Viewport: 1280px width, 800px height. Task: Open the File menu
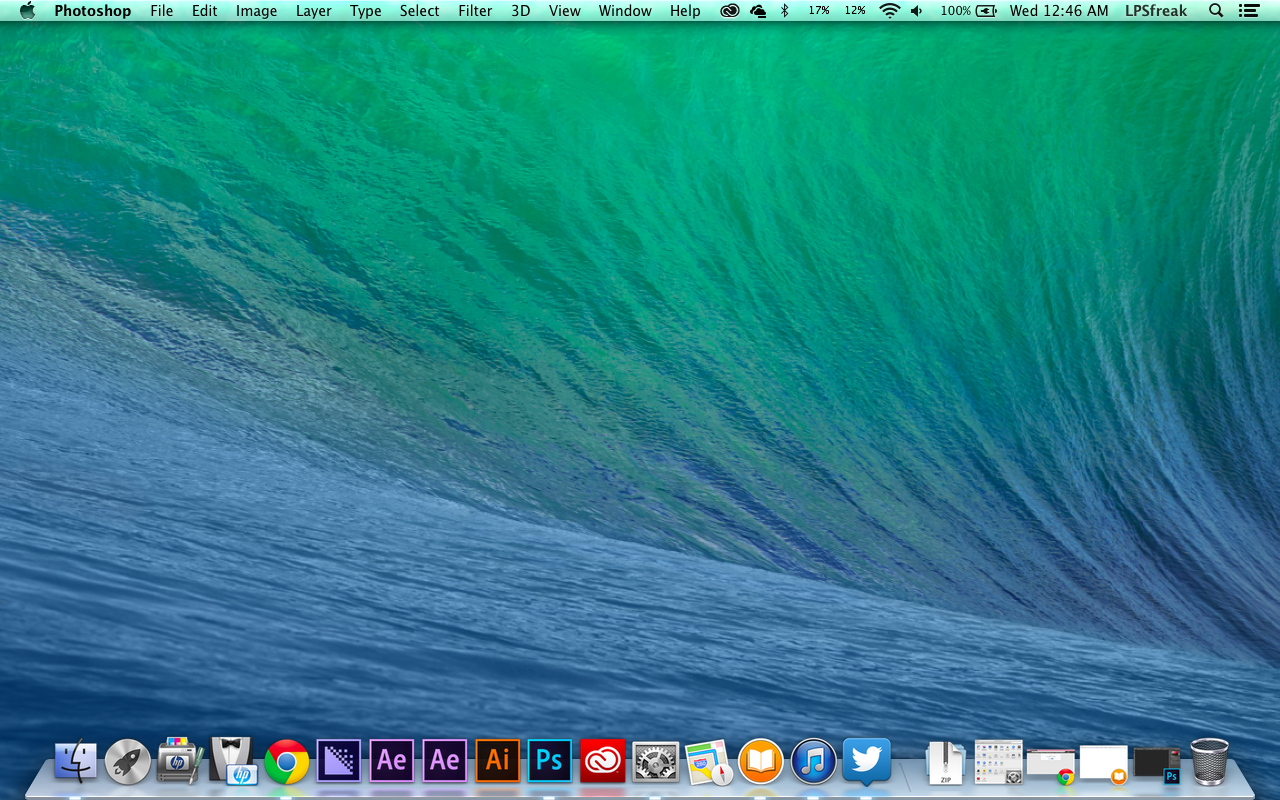coord(161,11)
